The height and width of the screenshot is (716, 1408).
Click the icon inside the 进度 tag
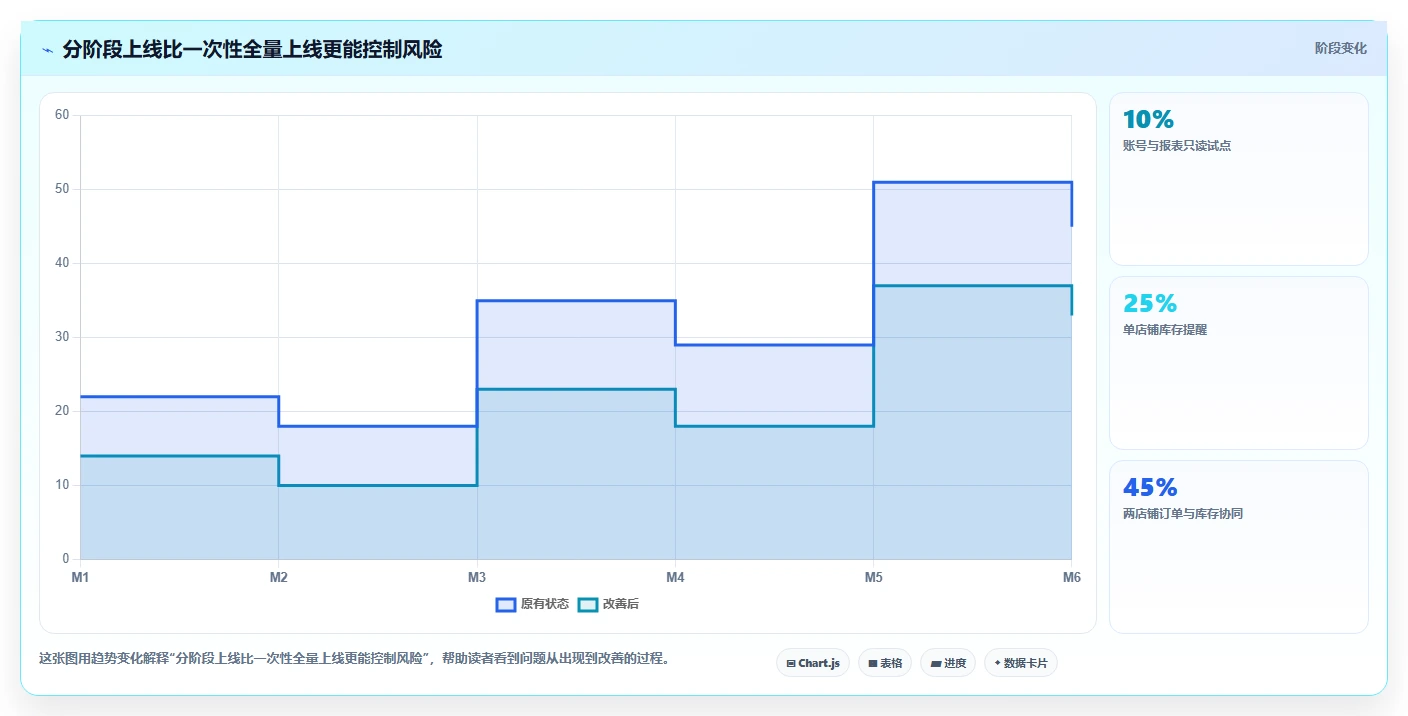click(935, 663)
